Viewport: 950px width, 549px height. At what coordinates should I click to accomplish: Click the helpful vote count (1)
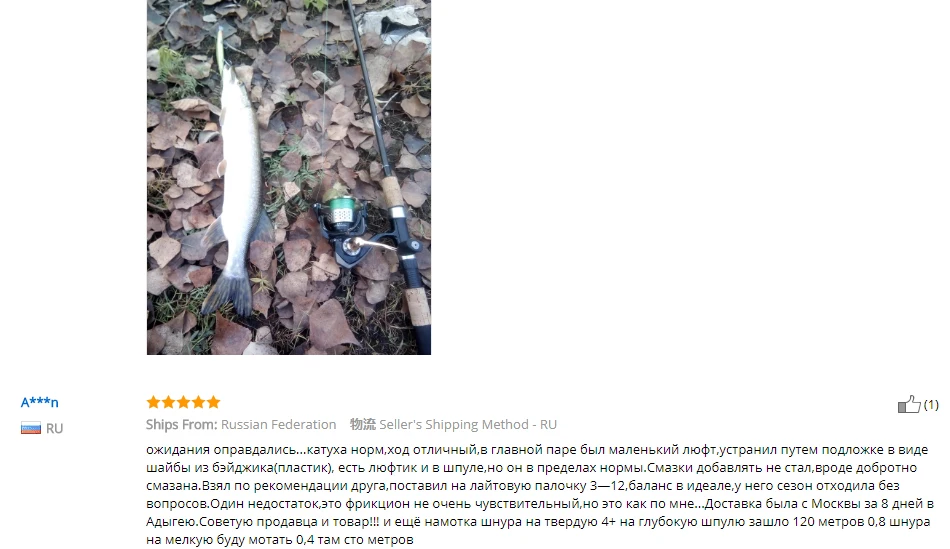click(931, 404)
